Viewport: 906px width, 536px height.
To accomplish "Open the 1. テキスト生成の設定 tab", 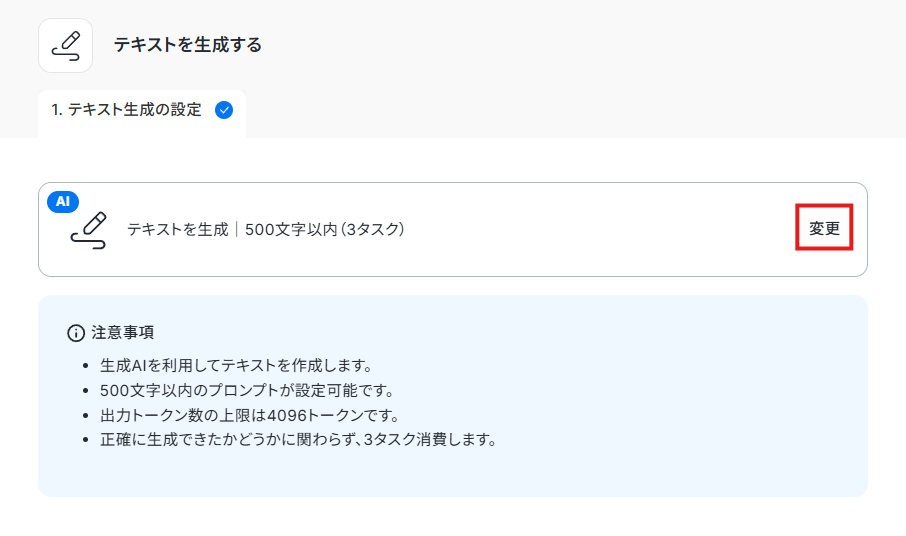I will click(x=142, y=113).
